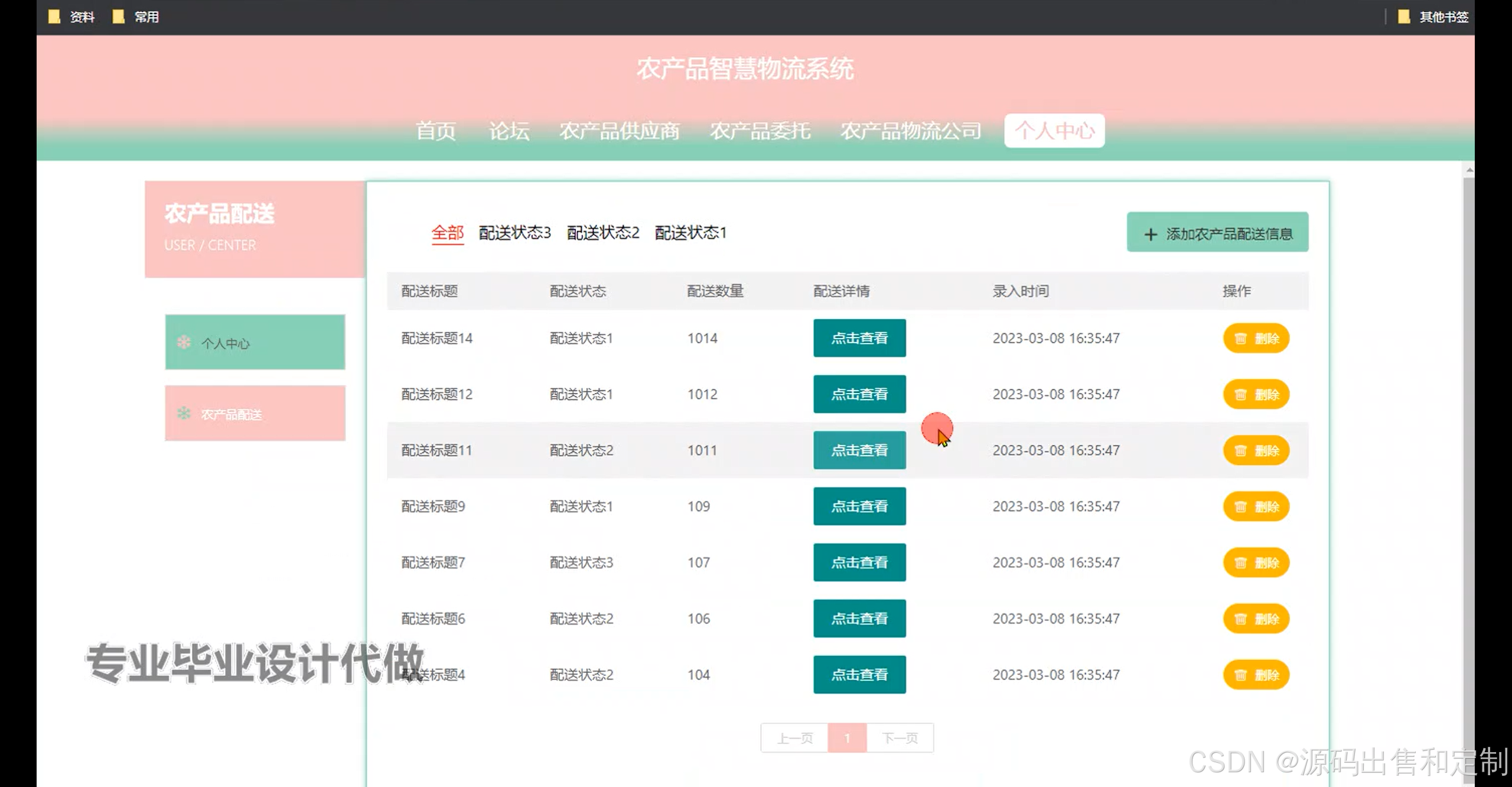The width and height of the screenshot is (1512, 787).
Task: Select the 全部 filter tab
Action: [447, 233]
